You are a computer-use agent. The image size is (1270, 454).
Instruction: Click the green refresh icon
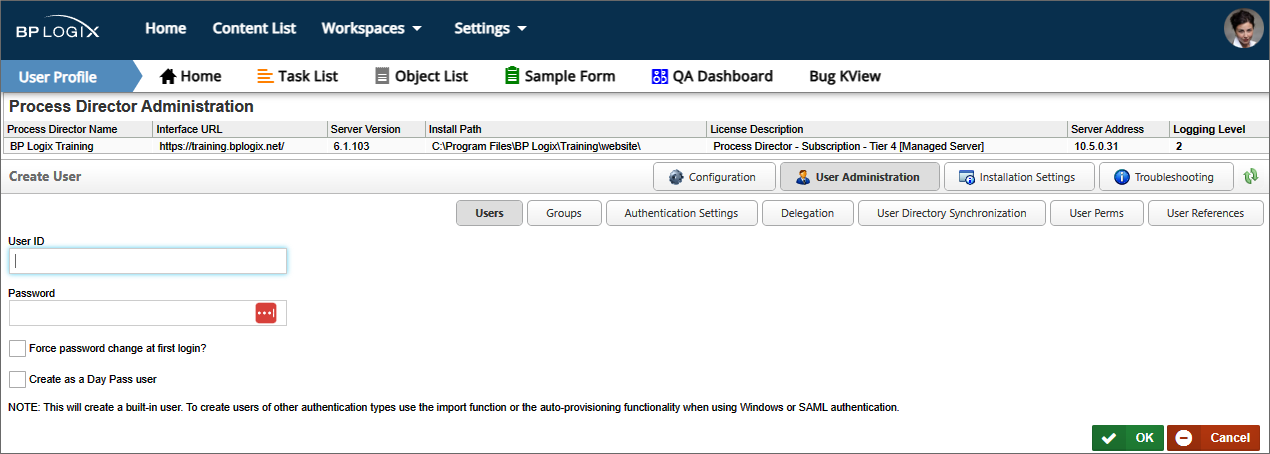point(1250,177)
